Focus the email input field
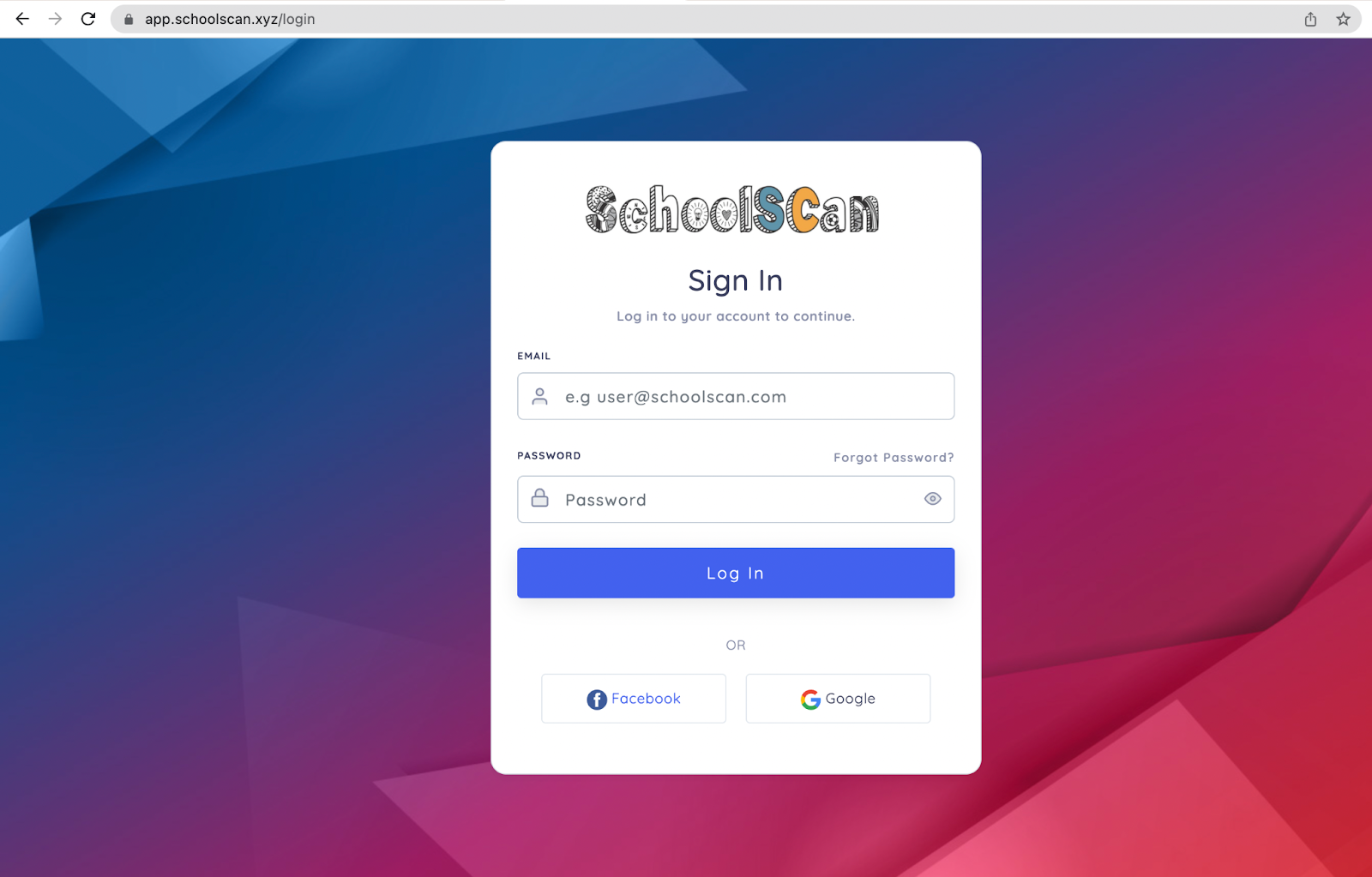The width and height of the screenshot is (1372, 877). point(736,396)
